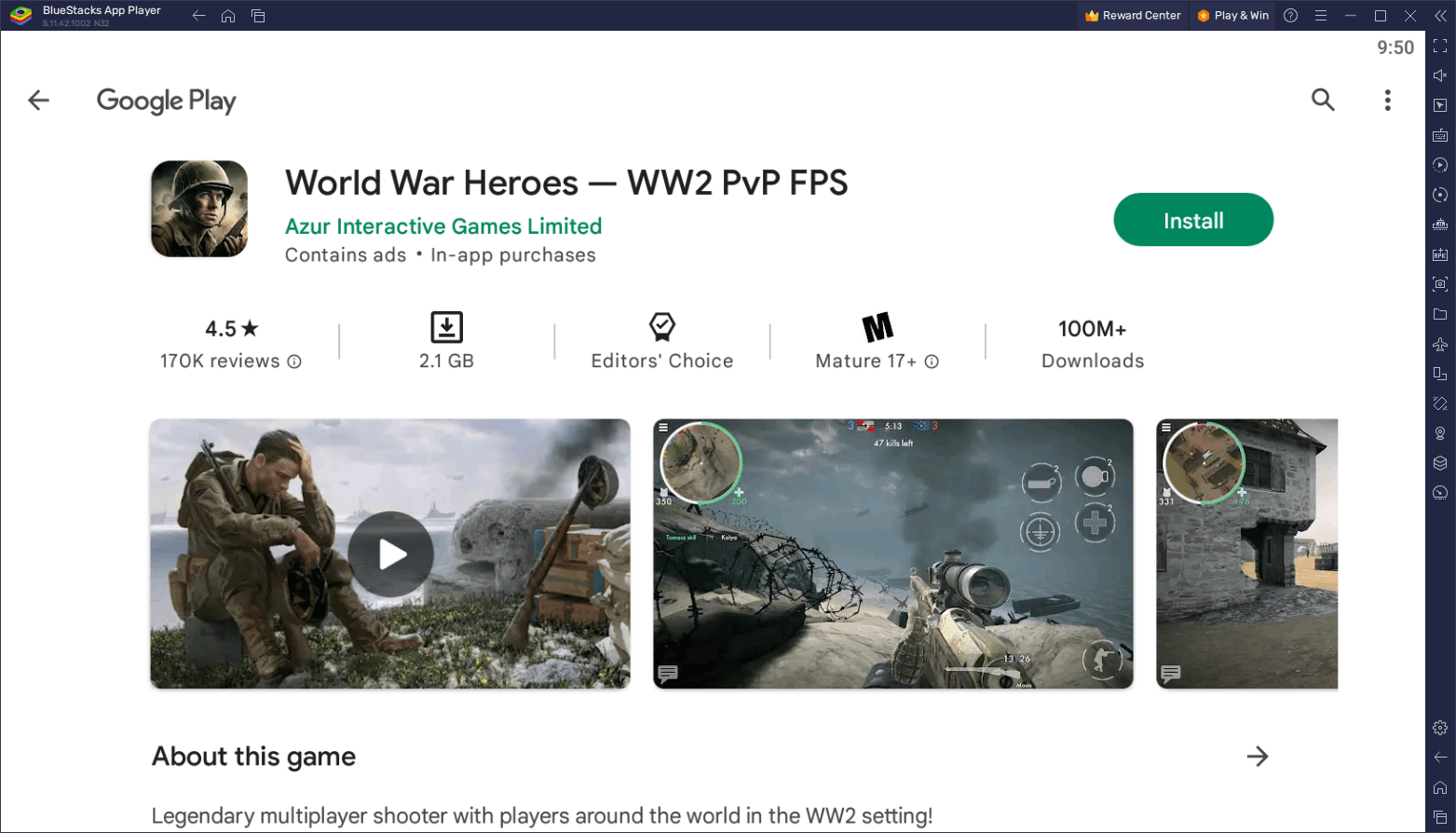Install World War Heroes
The width and height of the screenshot is (1456, 833).
1193,220
